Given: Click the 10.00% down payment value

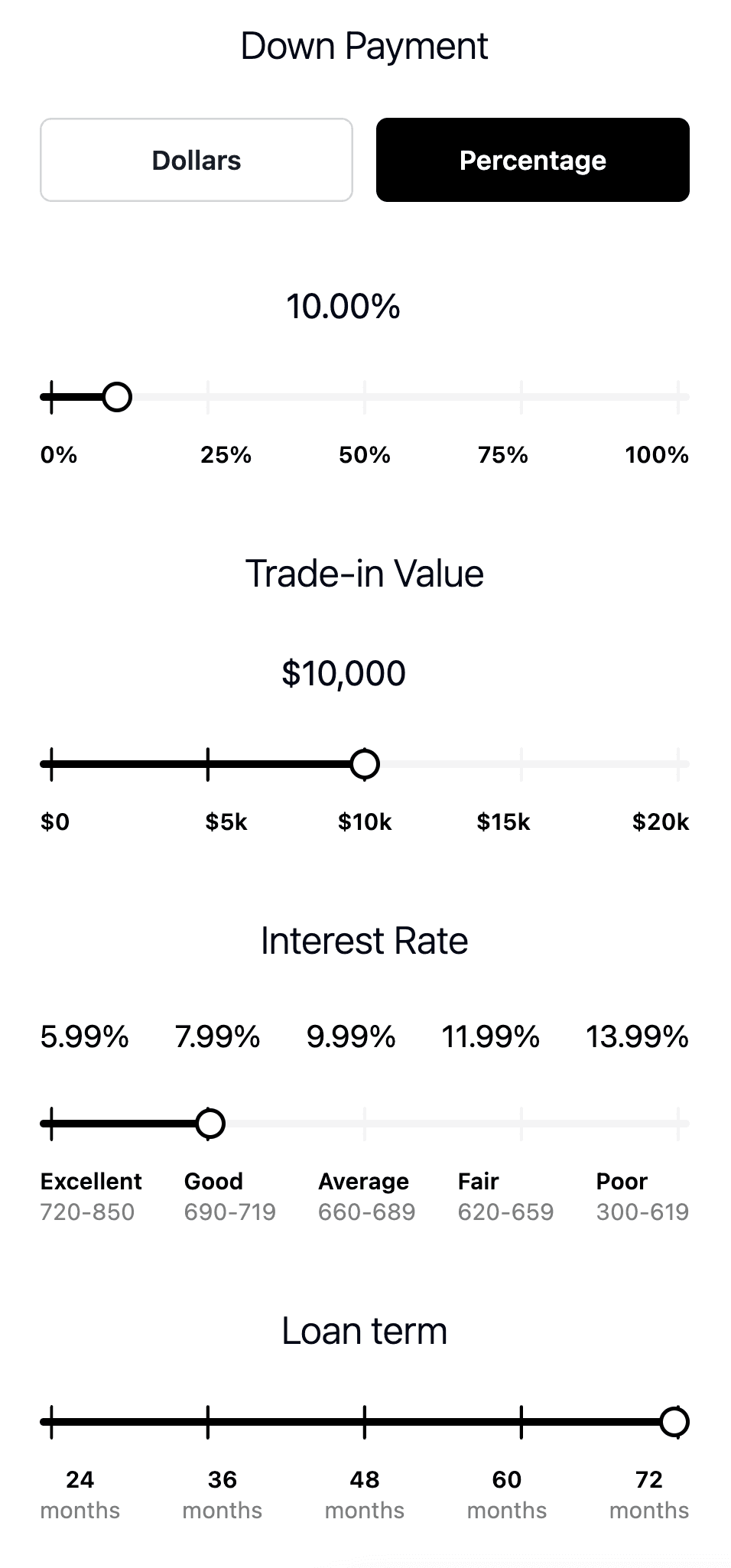Looking at the screenshot, I should [343, 306].
